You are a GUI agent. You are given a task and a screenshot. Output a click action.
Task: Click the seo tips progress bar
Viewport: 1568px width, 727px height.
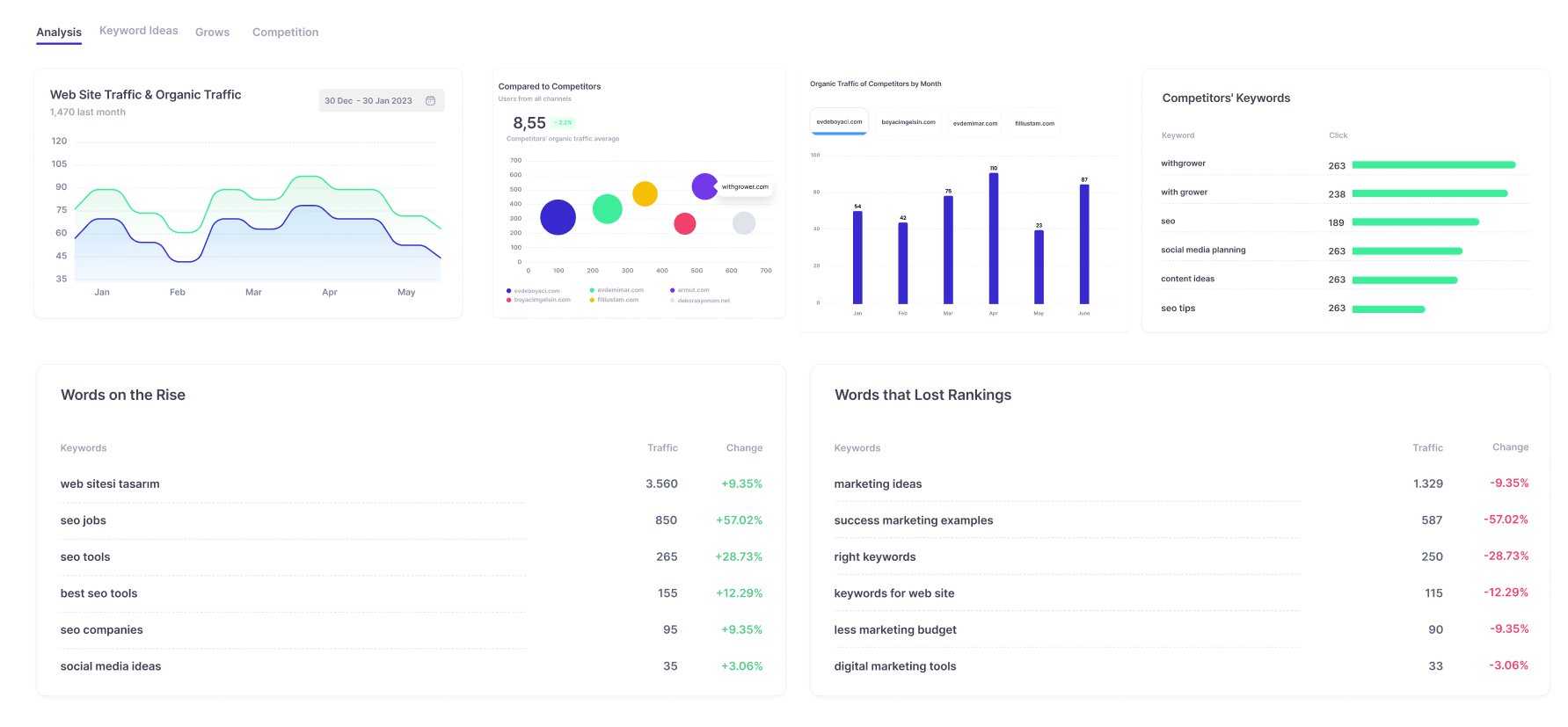click(1389, 309)
